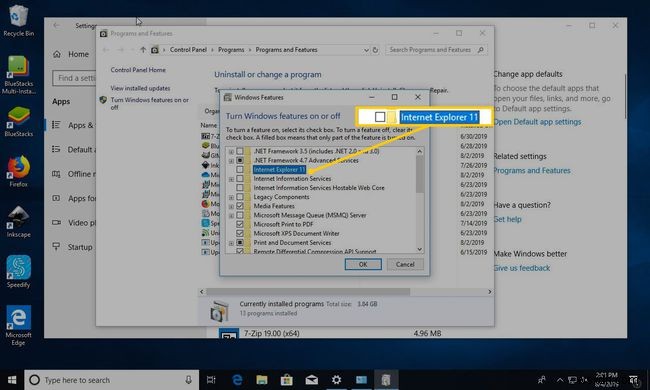Uncheck the Media Features checkbox
The width and height of the screenshot is (650, 390).
click(x=240, y=206)
